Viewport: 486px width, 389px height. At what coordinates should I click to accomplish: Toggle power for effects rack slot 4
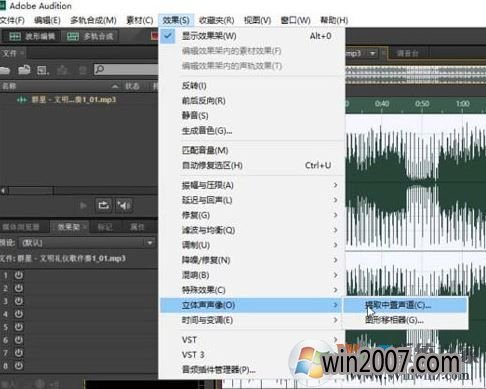(x=19, y=314)
